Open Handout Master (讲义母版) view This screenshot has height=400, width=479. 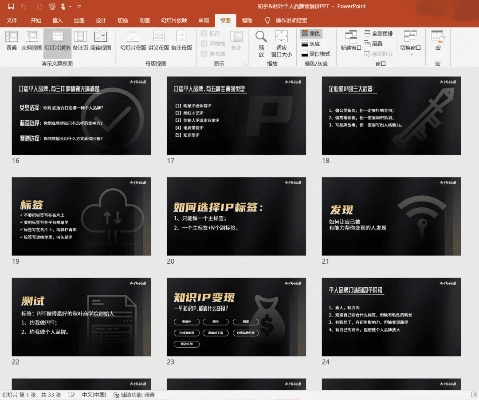point(159,40)
